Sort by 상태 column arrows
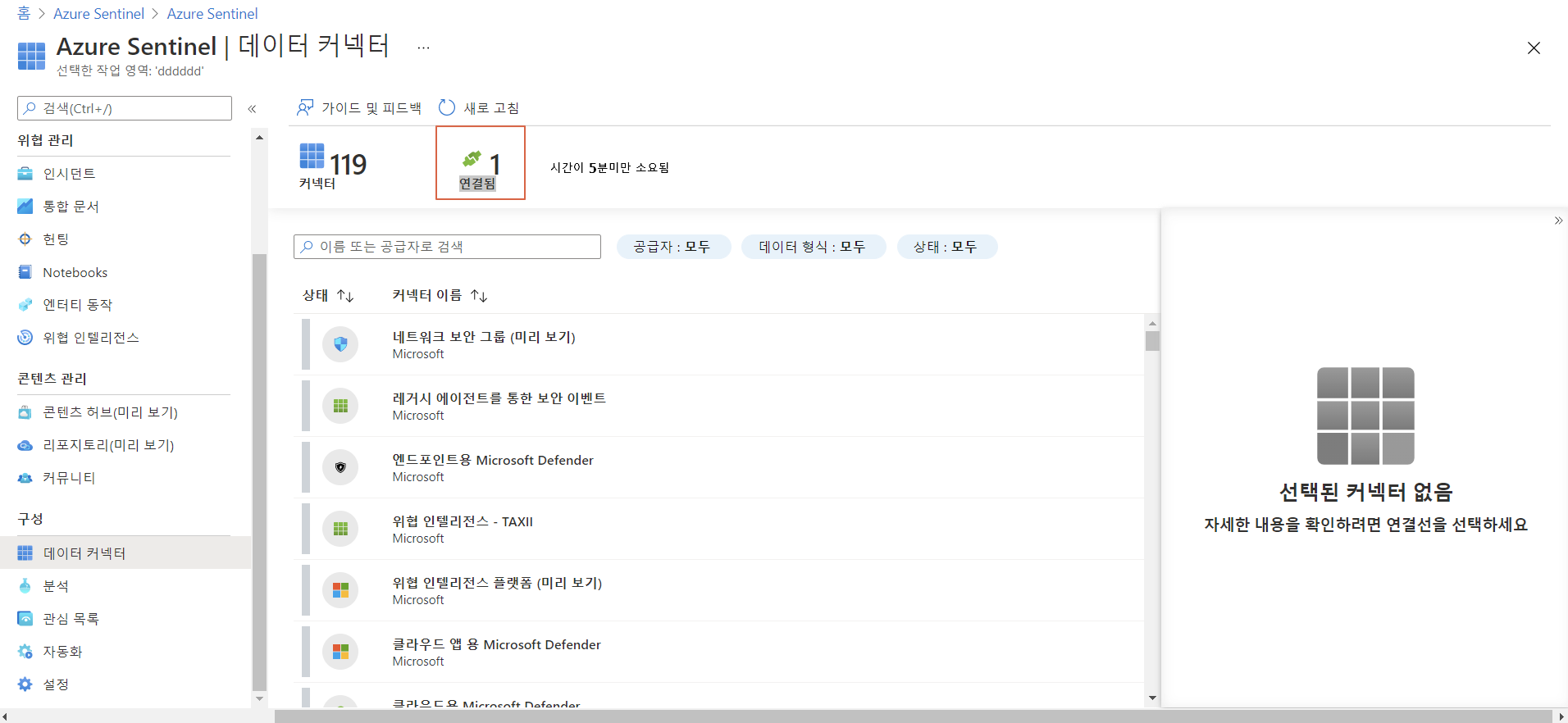Viewport: 1568px width, 723px height. (x=345, y=295)
